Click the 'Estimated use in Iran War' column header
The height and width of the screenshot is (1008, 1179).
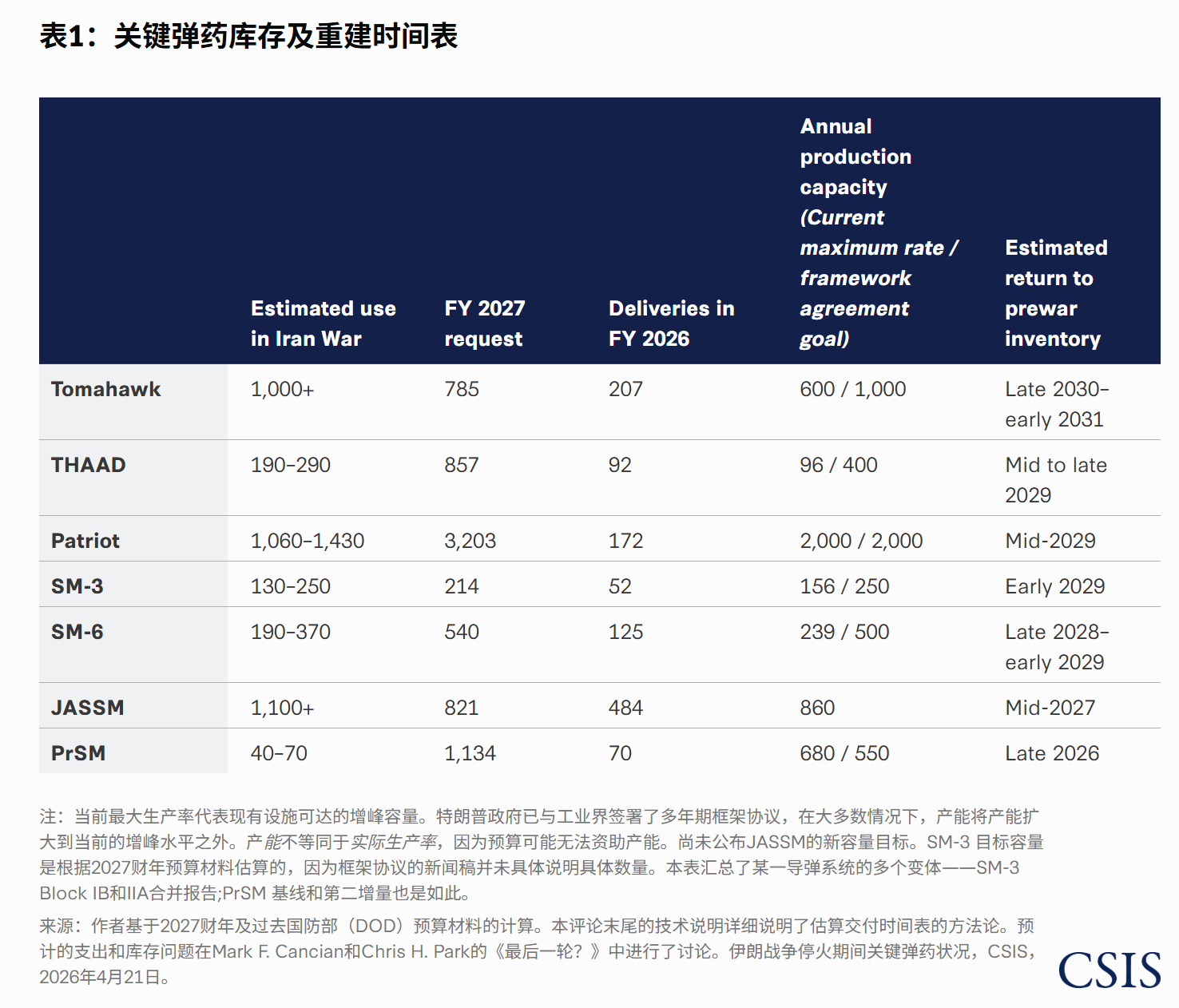pos(324,323)
